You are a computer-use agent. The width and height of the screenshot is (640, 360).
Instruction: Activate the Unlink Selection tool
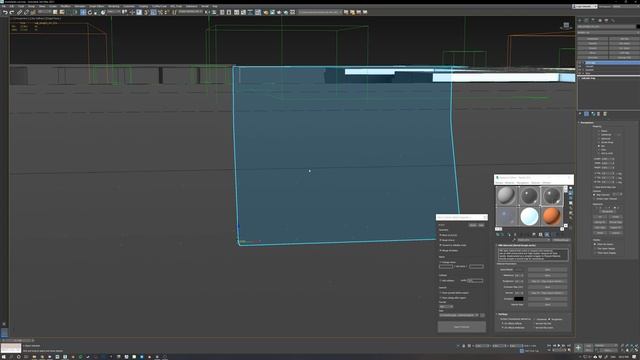click(26, 12)
